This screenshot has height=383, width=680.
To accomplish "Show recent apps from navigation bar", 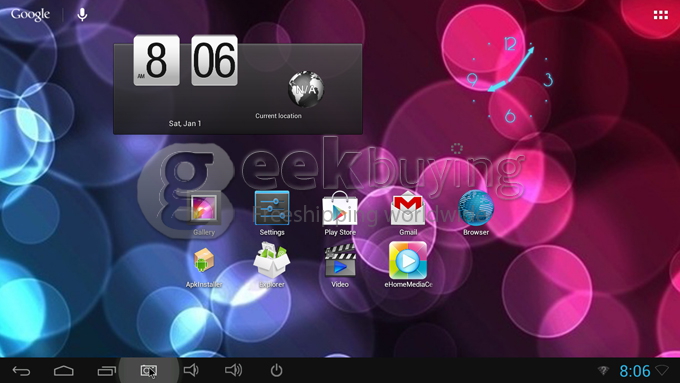I will click(106, 371).
